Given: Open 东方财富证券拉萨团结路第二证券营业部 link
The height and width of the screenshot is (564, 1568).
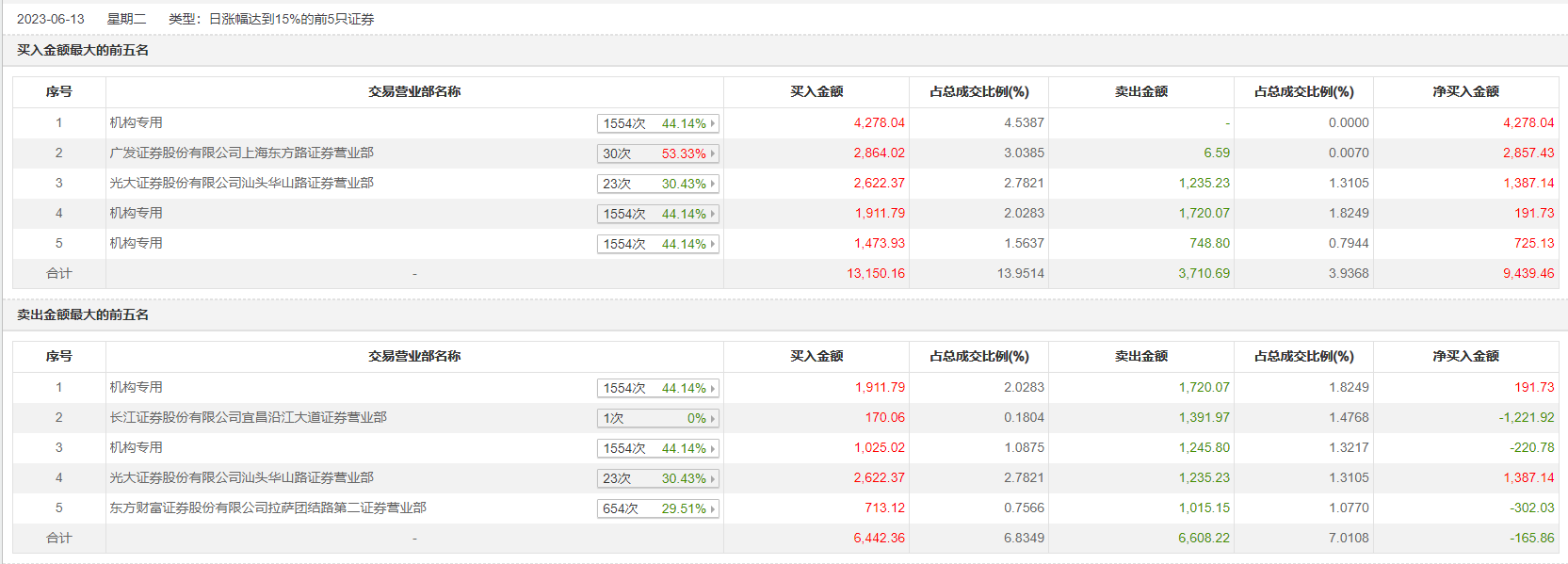Looking at the screenshot, I should (267, 508).
